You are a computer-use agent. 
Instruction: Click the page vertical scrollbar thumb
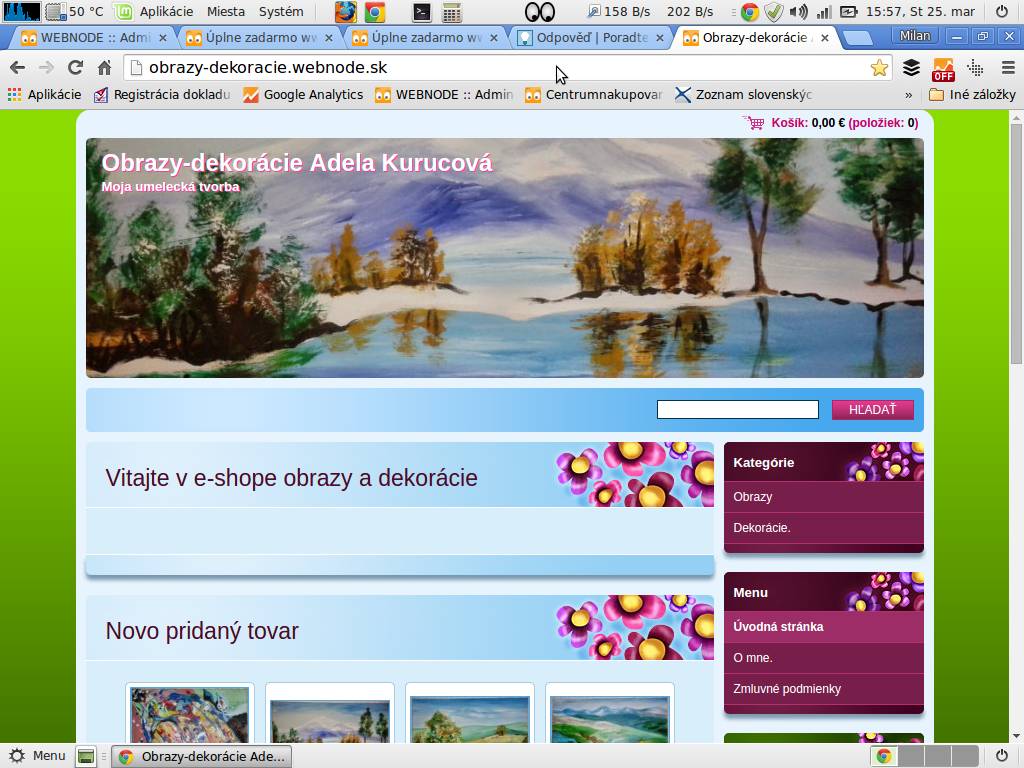[x=1016, y=244]
